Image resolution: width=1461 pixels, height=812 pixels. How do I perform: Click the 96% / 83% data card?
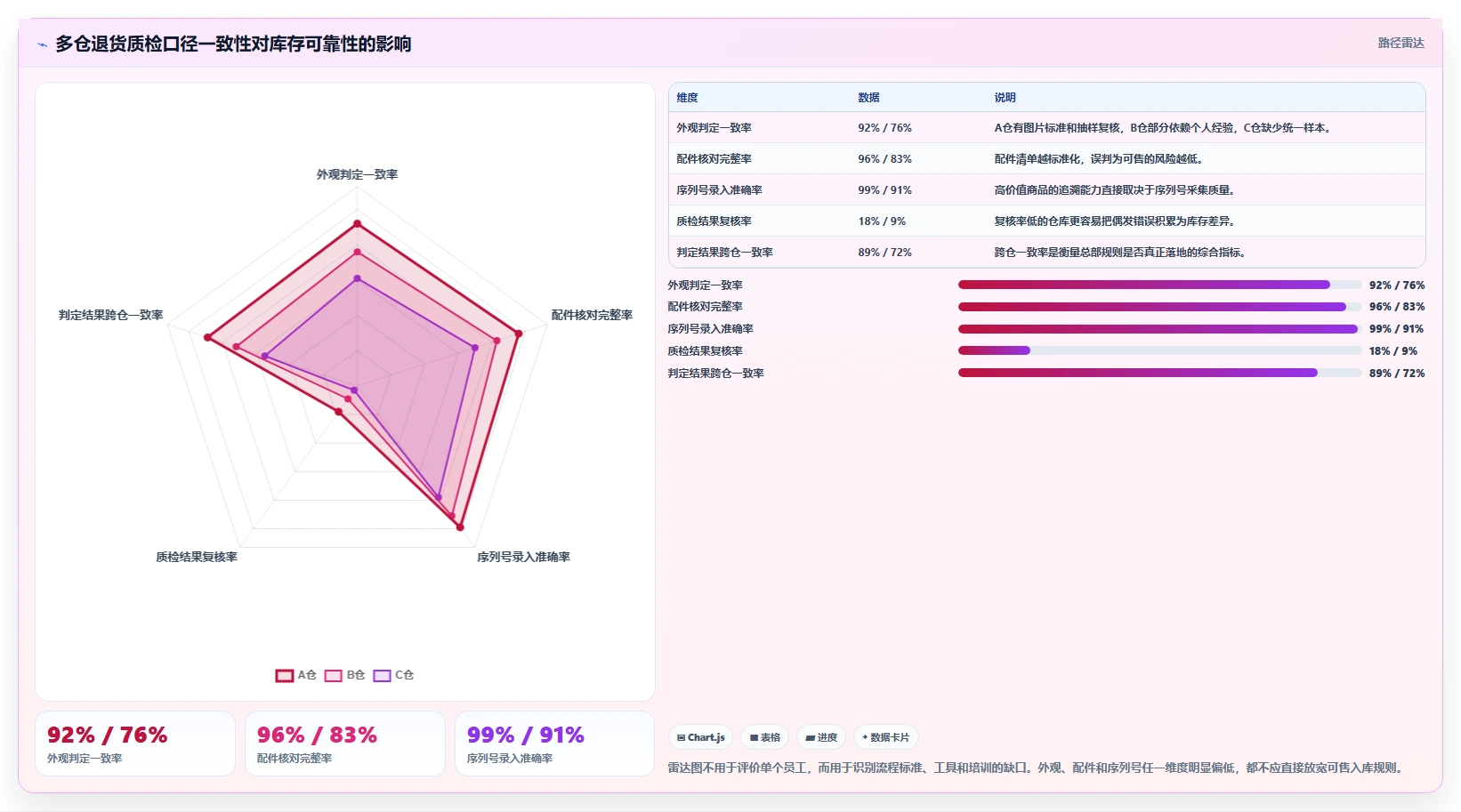click(345, 744)
